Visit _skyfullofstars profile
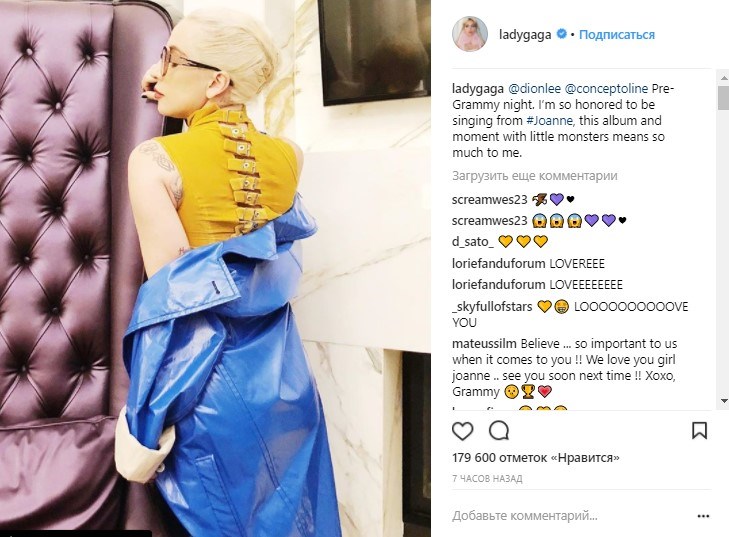The image size is (729, 537). tap(492, 307)
